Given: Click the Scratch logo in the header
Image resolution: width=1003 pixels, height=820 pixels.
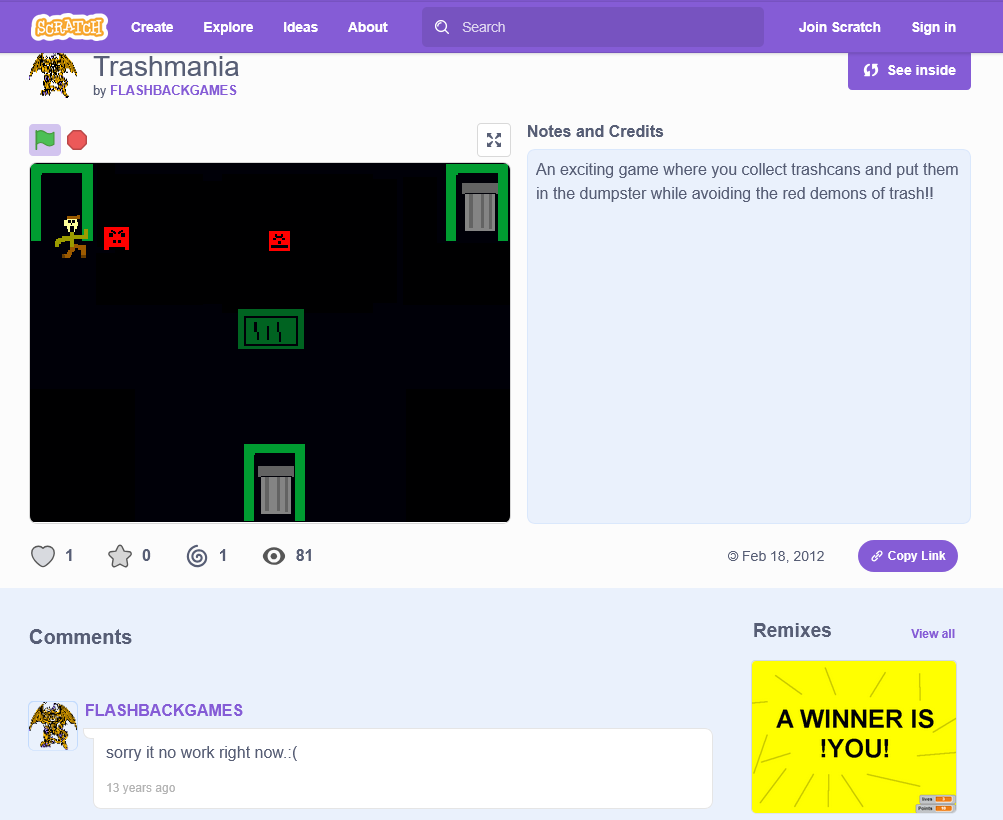Looking at the screenshot, I should [69, 27].
